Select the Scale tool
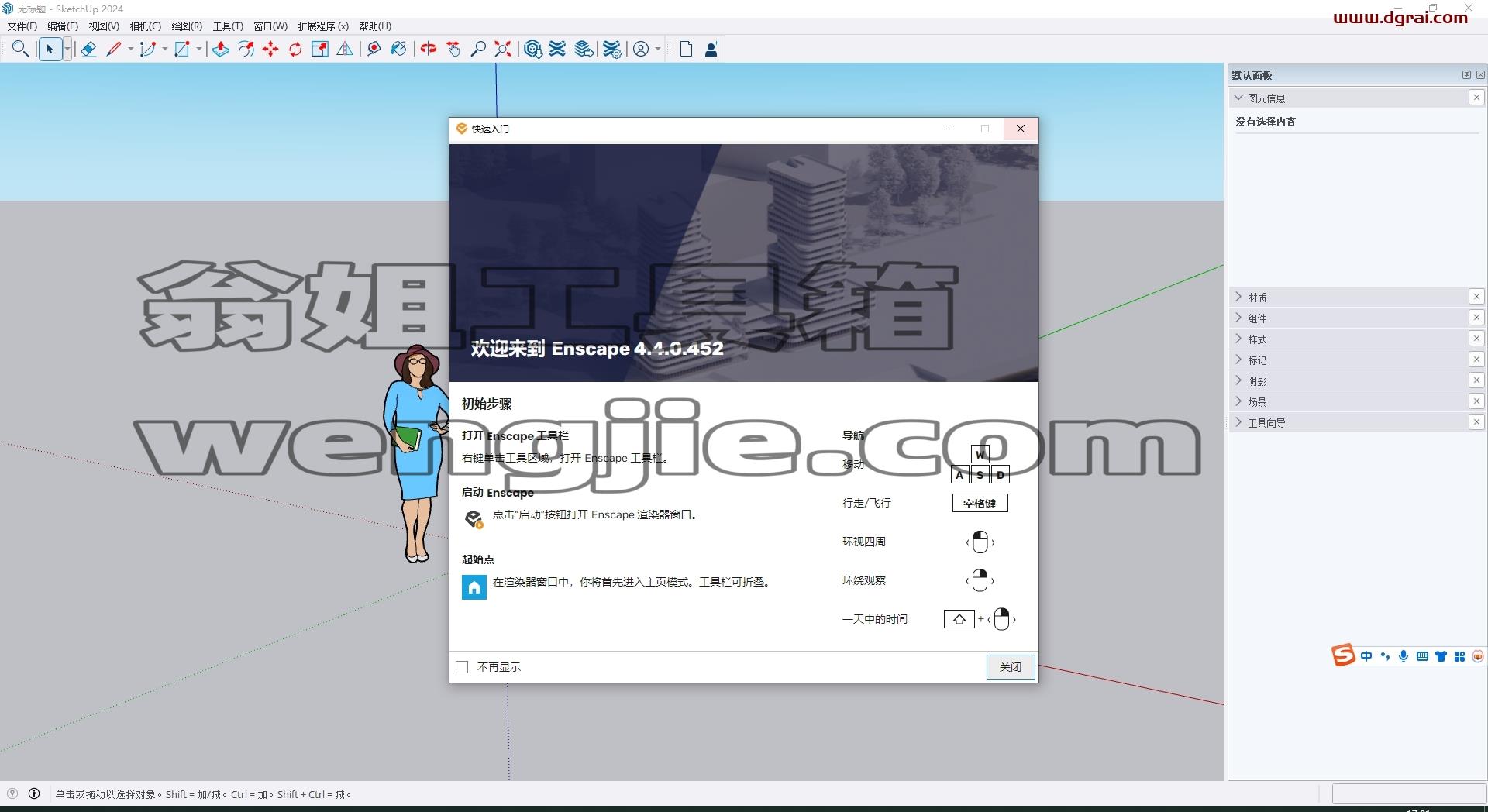This screenshot has height=812, width=1488. coord(320,50)
